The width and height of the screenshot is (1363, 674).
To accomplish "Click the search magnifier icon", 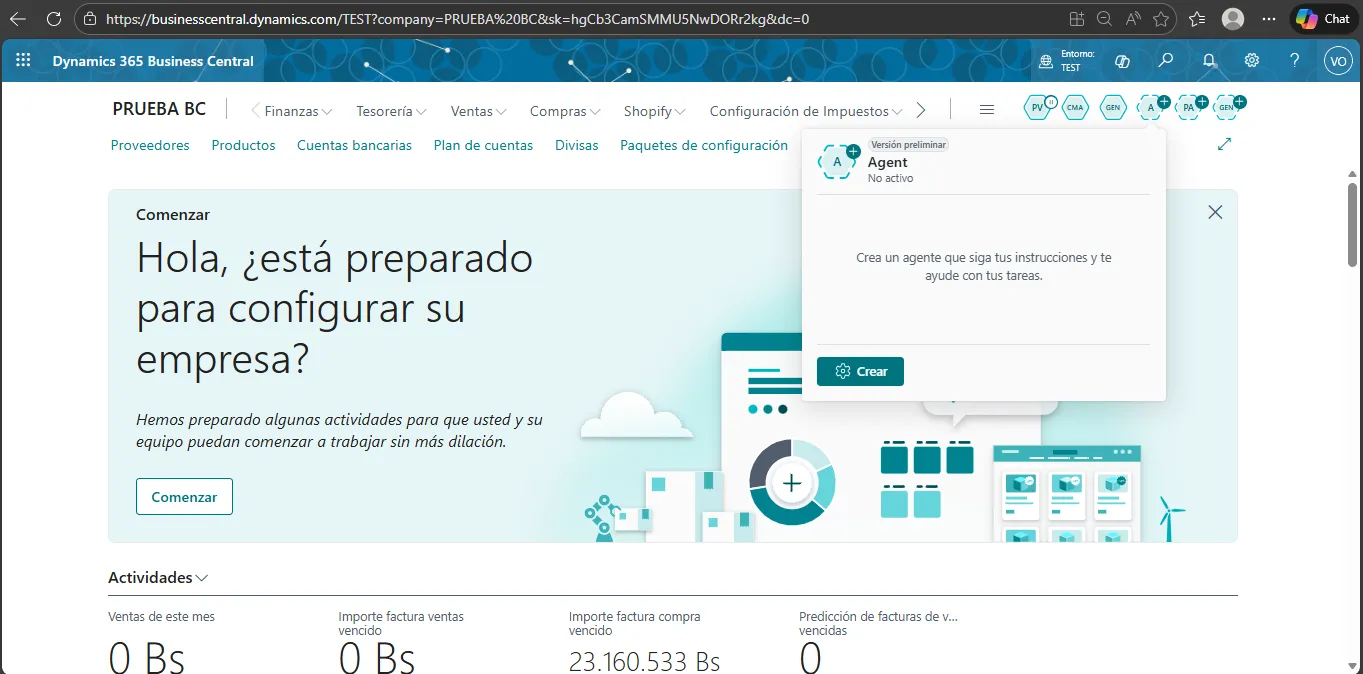I will tap(1165, 61).
